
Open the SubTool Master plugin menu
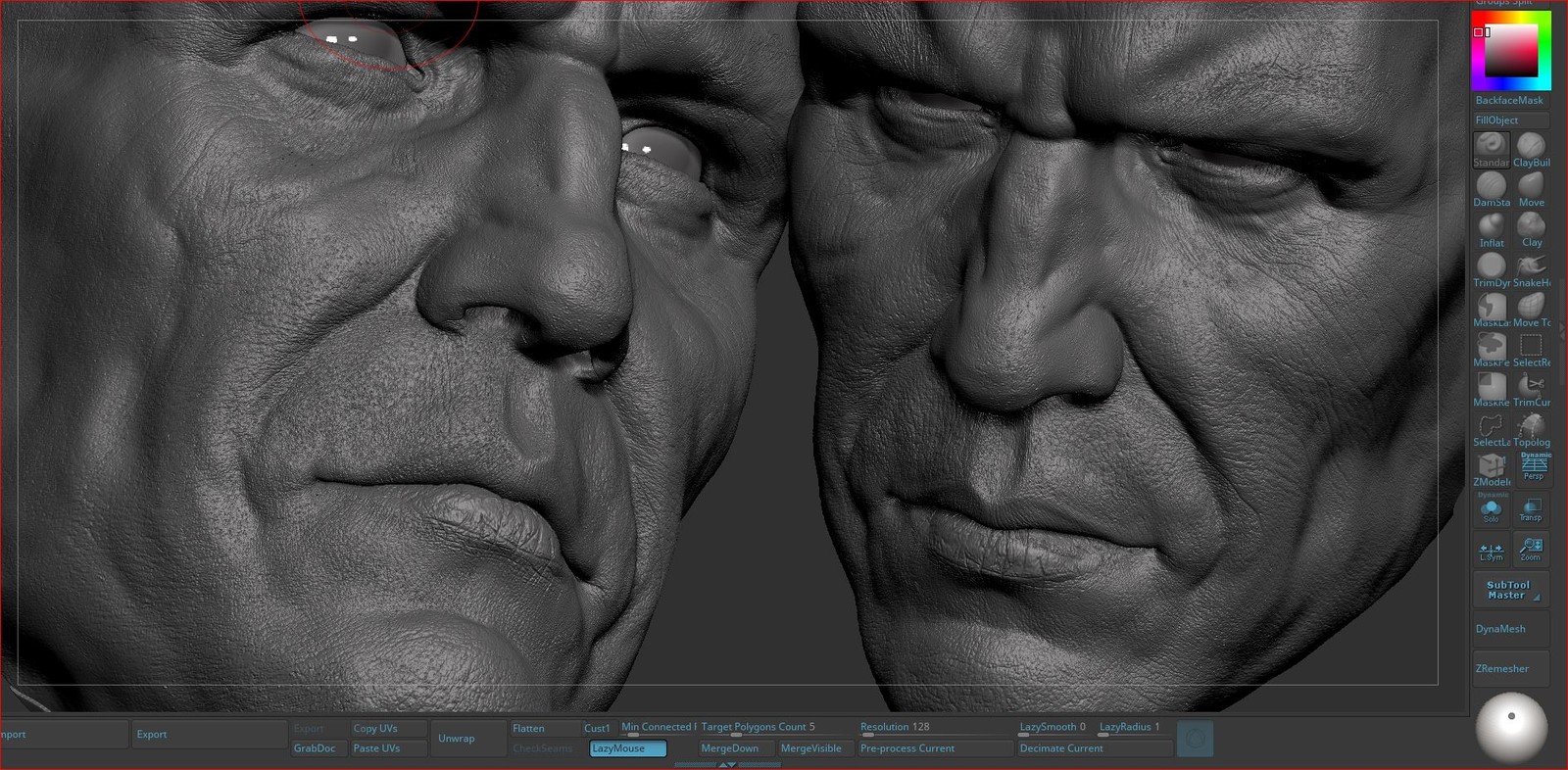click(x=1509, y=590)
